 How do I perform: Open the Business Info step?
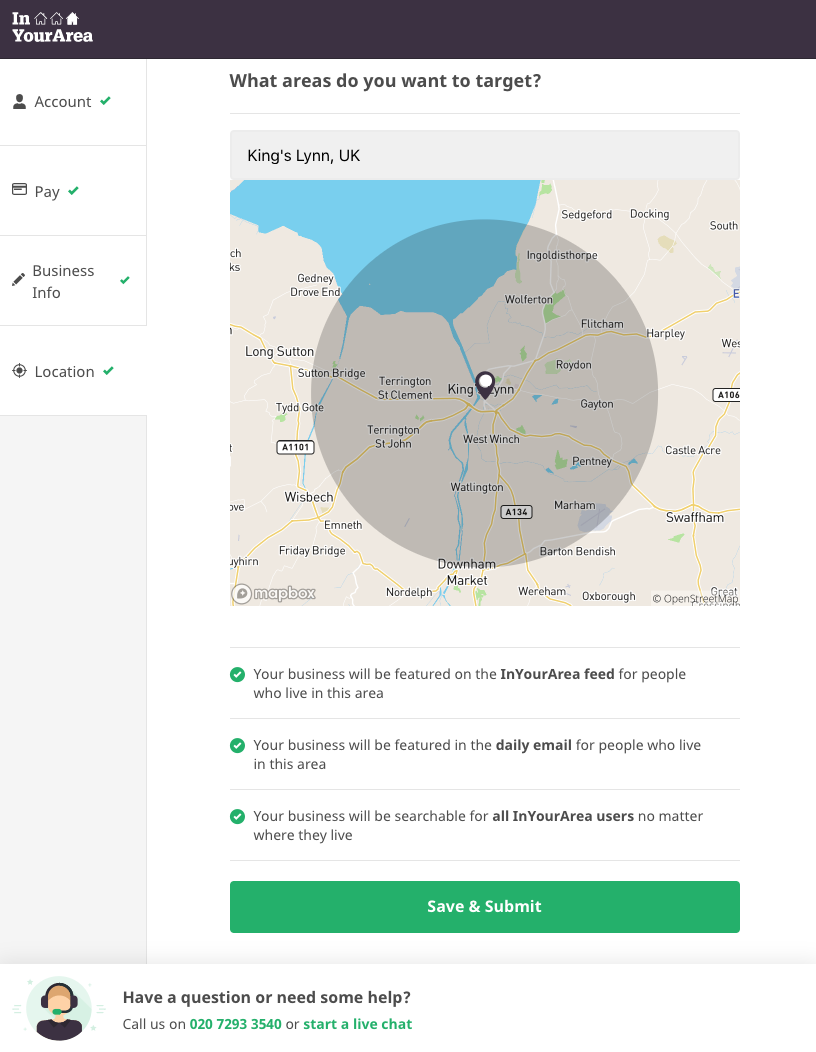(73, 281)
